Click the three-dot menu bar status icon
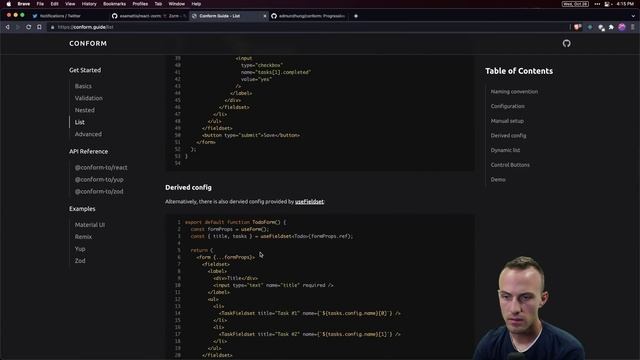The width and height of the screenshot is (640, 360). click(x=597, y=4)
